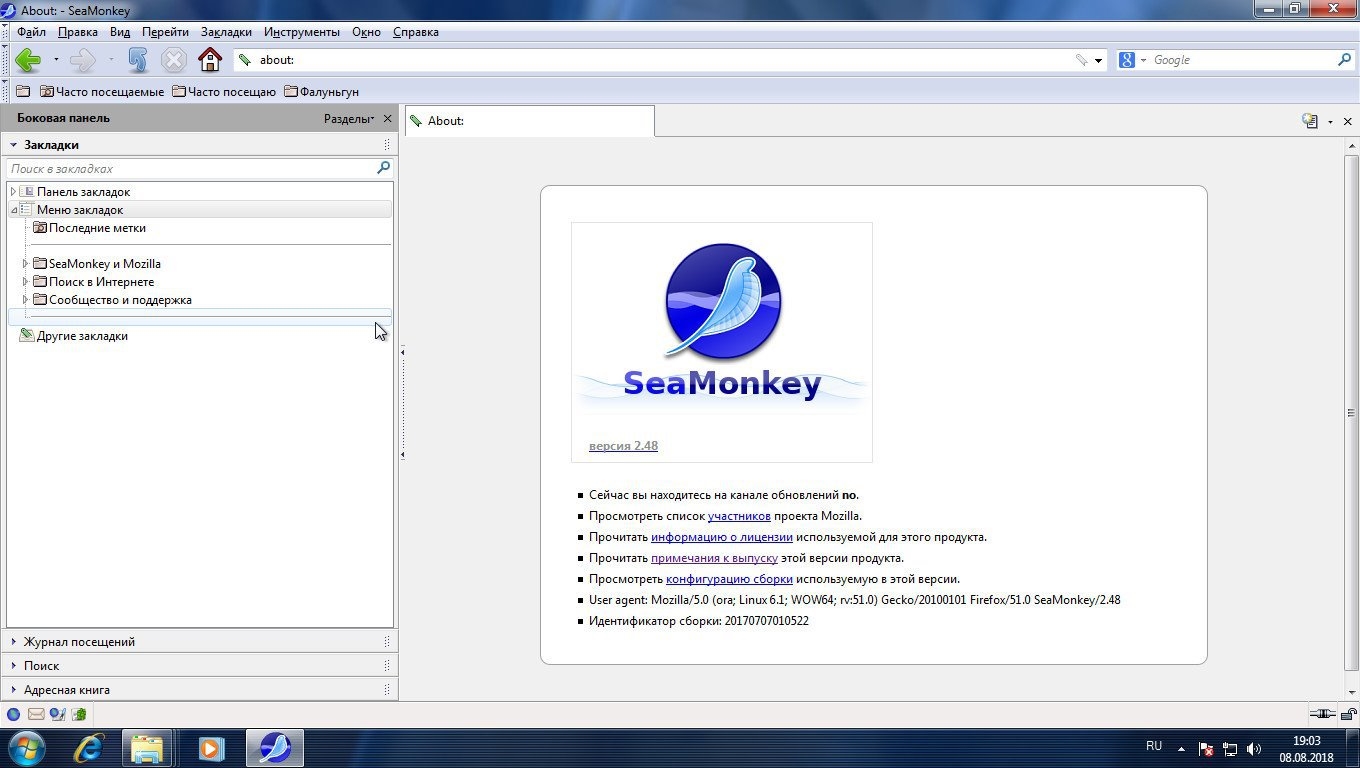Open the Файл menu
This screenshot has width=1360, height=768.
point(32,32)
